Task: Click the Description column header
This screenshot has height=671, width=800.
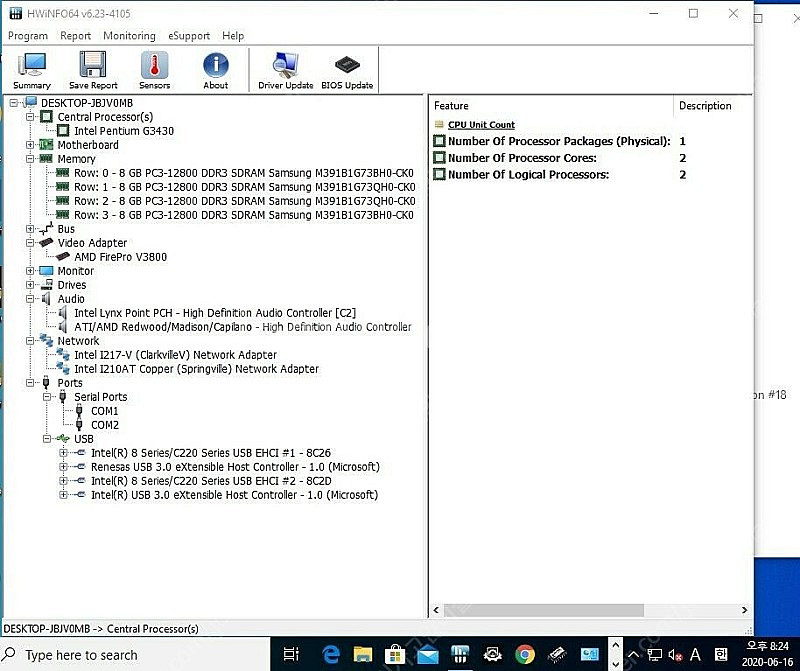Action: (713, 106)
